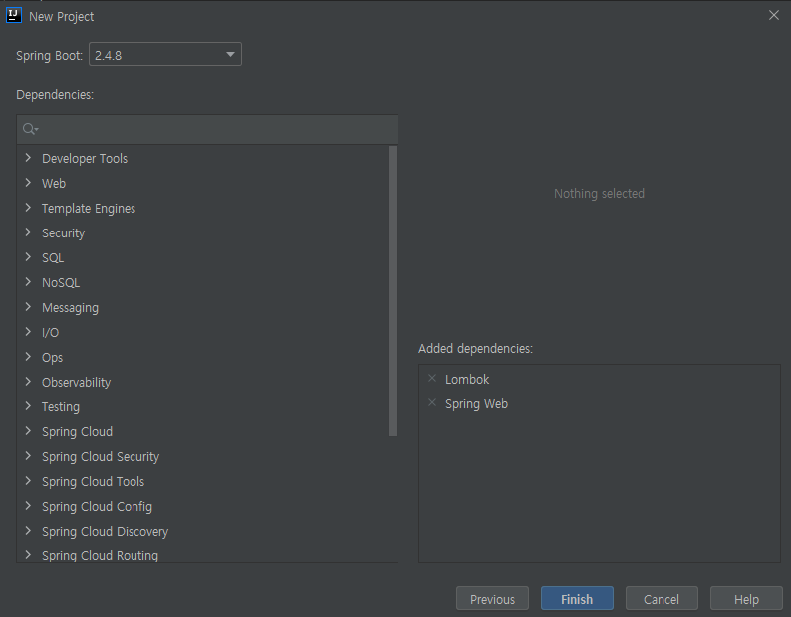Remove Spring Web dependency with X icon
791x617 pixels.
click(432, 403)
